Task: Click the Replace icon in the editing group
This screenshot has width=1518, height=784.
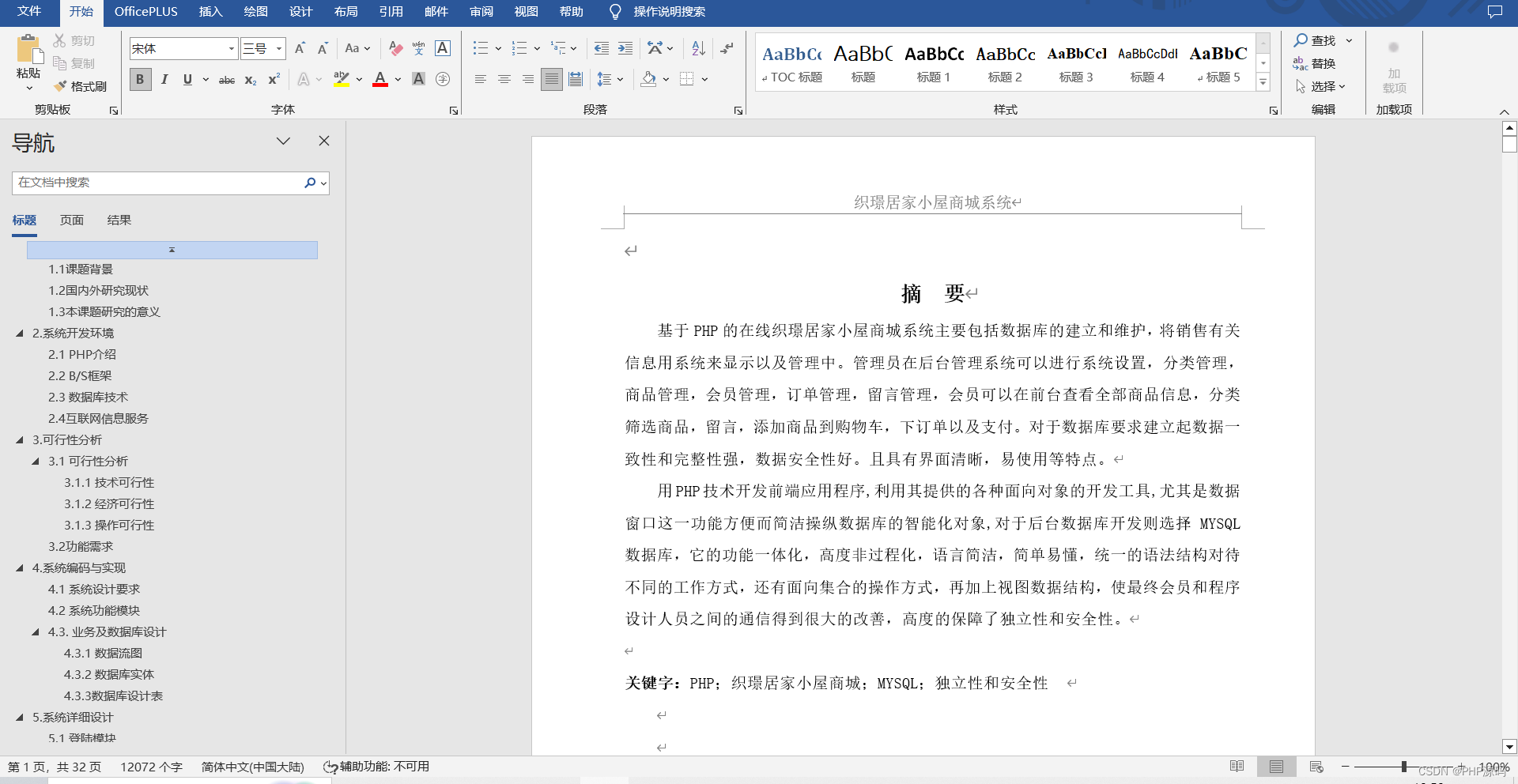Action: coord(1301,63)
